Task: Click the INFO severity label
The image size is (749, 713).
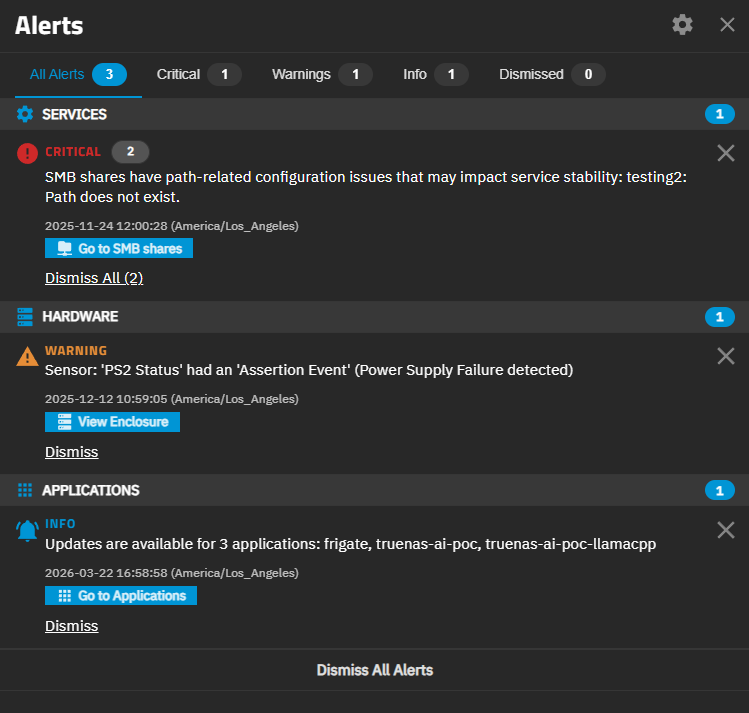Action: pyautogui.click(x=60, y=524)
